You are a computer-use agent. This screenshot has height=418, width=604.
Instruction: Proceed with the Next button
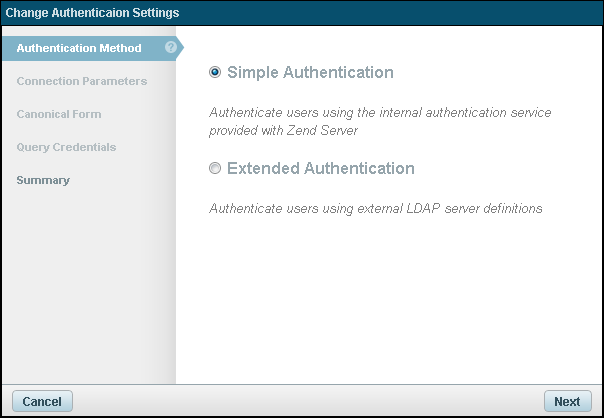(x=567, y=401)
